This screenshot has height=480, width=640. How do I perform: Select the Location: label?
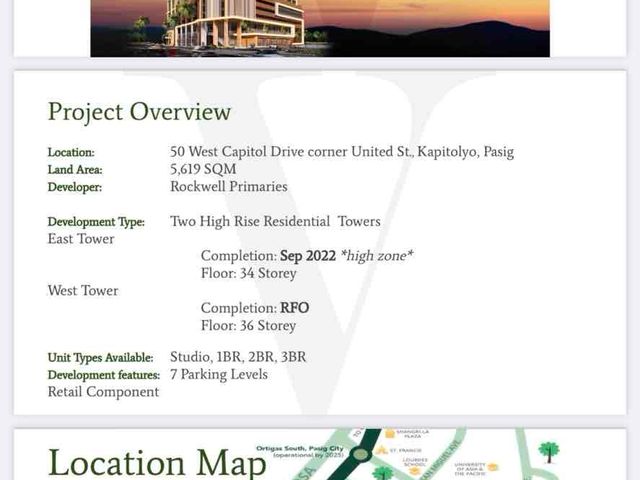(71, 152)
